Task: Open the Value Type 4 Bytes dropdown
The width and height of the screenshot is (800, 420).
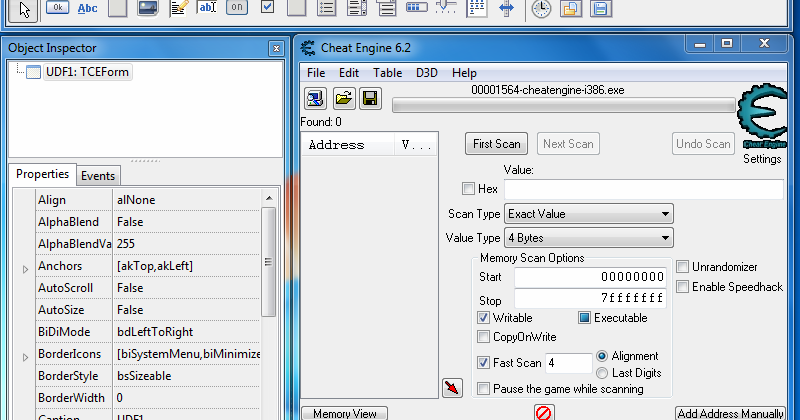Action: [589, 238]
